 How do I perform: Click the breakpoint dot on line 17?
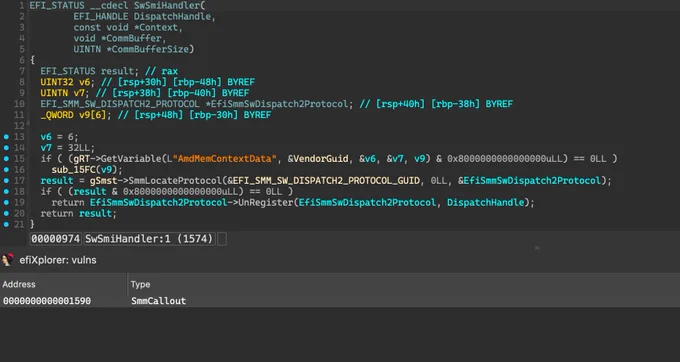click(6, 180)
